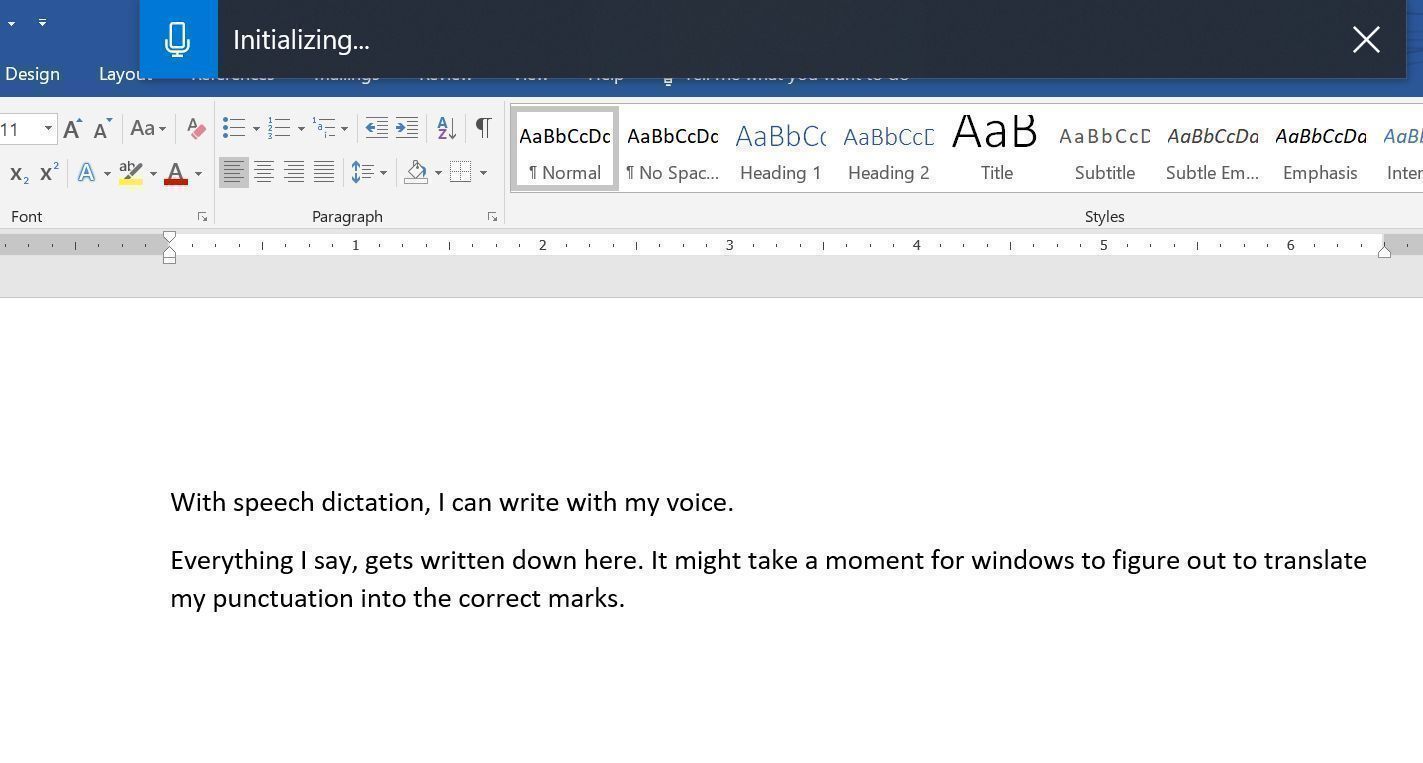The image size is (1423, 763).
Task: Apply paragraph Shading
Action: [x=418, y=173]
